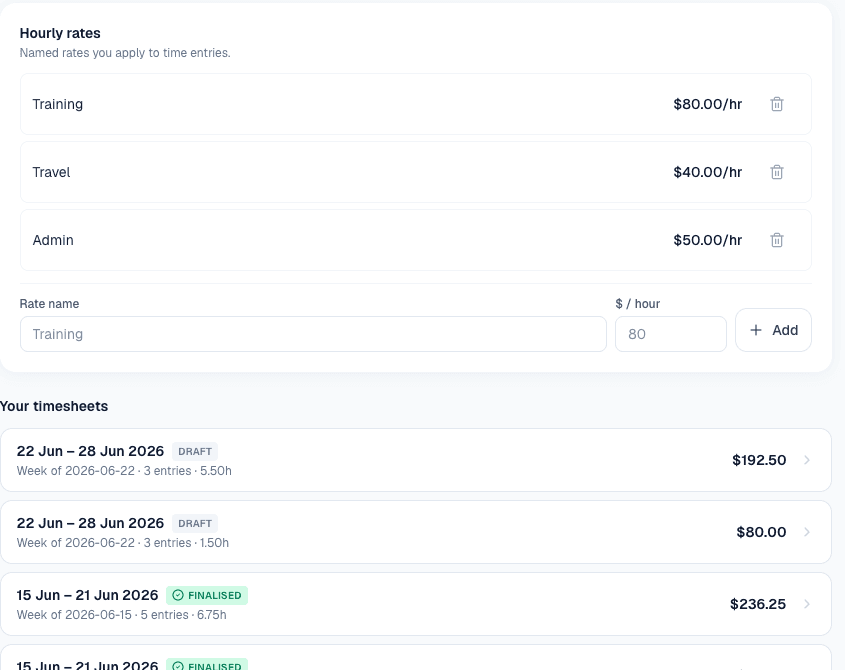Click the Your timesheets heading
845x670 pixels.
(54, 406)
